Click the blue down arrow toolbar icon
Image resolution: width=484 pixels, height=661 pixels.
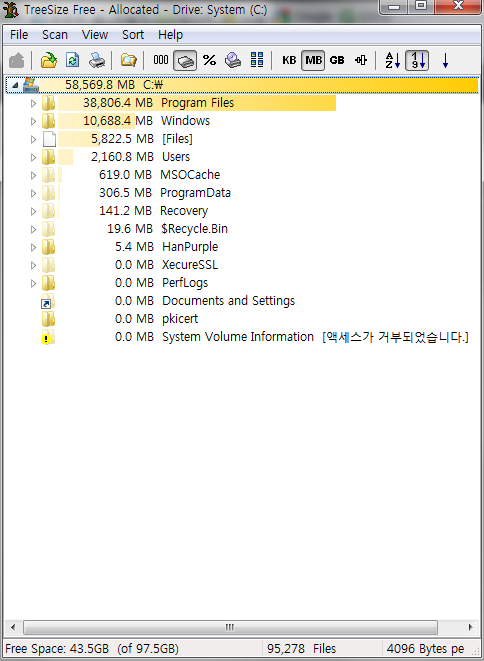tap(445, 61)
